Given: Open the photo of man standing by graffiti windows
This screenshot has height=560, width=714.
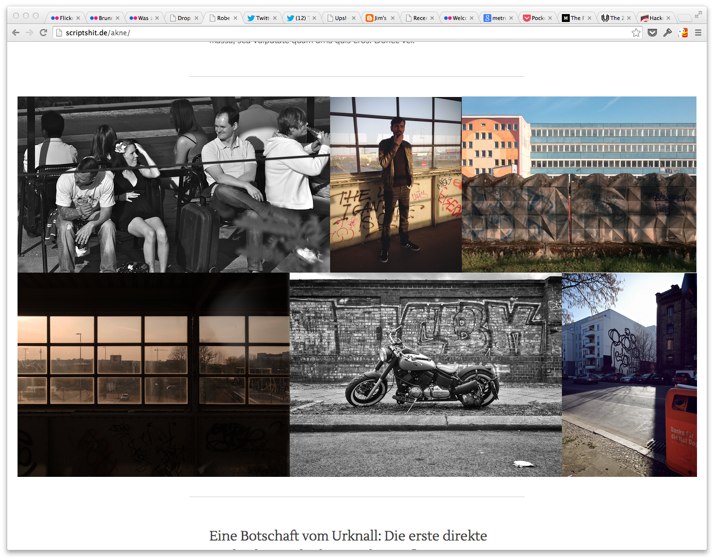Looking at the screenshot, I should click(396, 184).
